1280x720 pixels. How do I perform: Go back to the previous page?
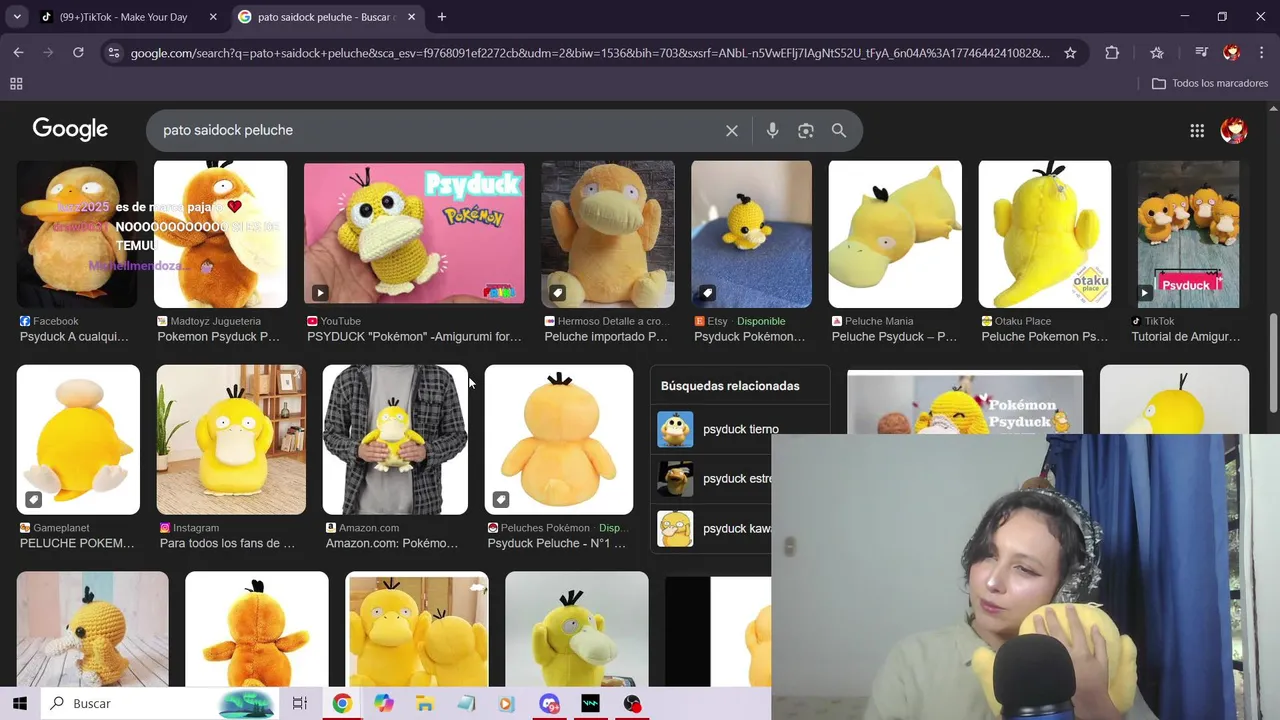[19, 52]
